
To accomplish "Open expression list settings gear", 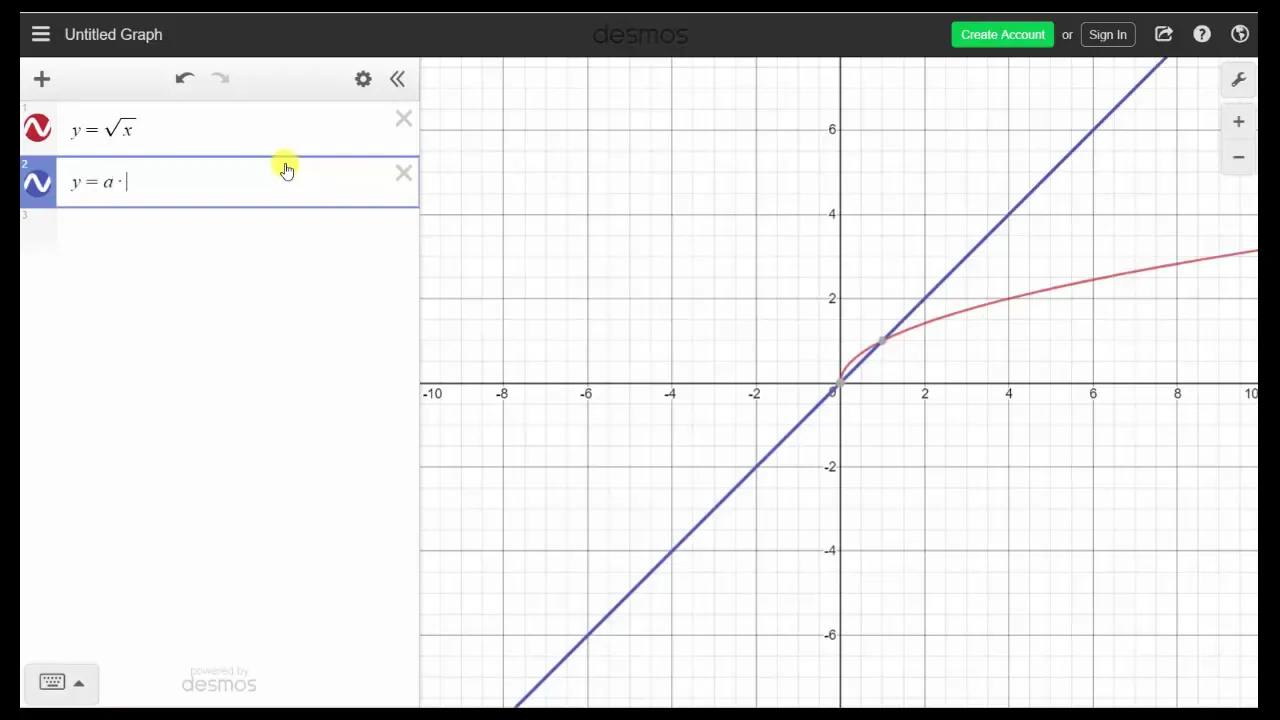I will [x=363, y=79].
